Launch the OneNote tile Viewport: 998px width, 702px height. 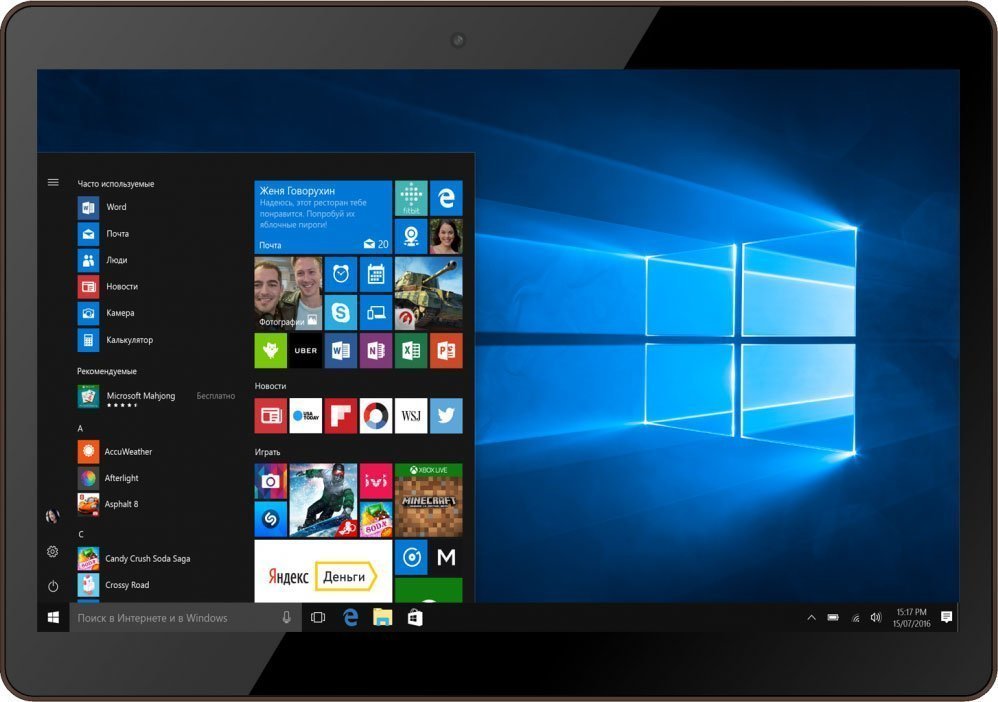click(376, 351)
